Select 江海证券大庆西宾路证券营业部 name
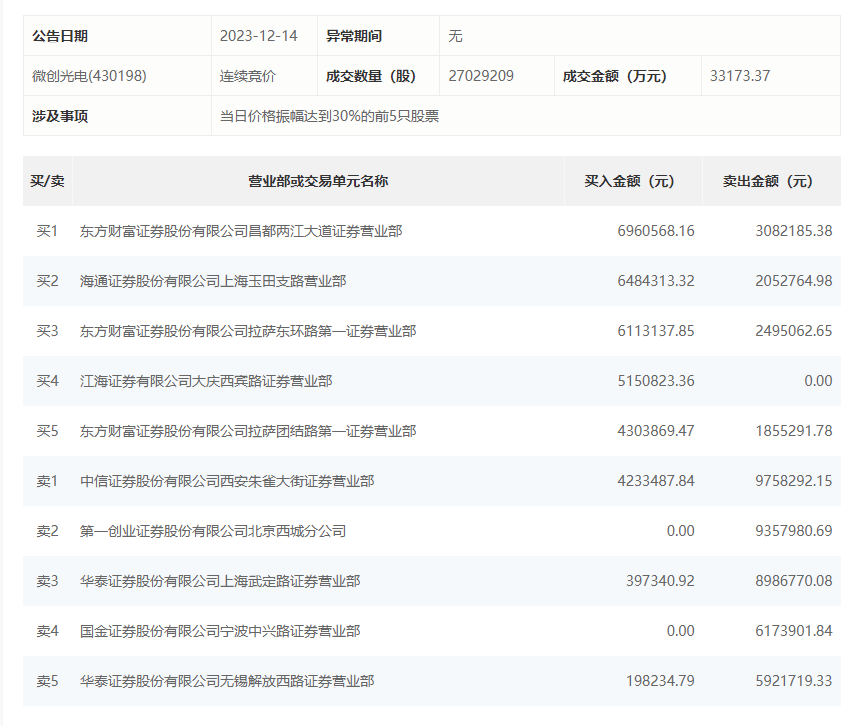Image resolution: width=857 pixels, height=726 pixels. click(206, 381)
